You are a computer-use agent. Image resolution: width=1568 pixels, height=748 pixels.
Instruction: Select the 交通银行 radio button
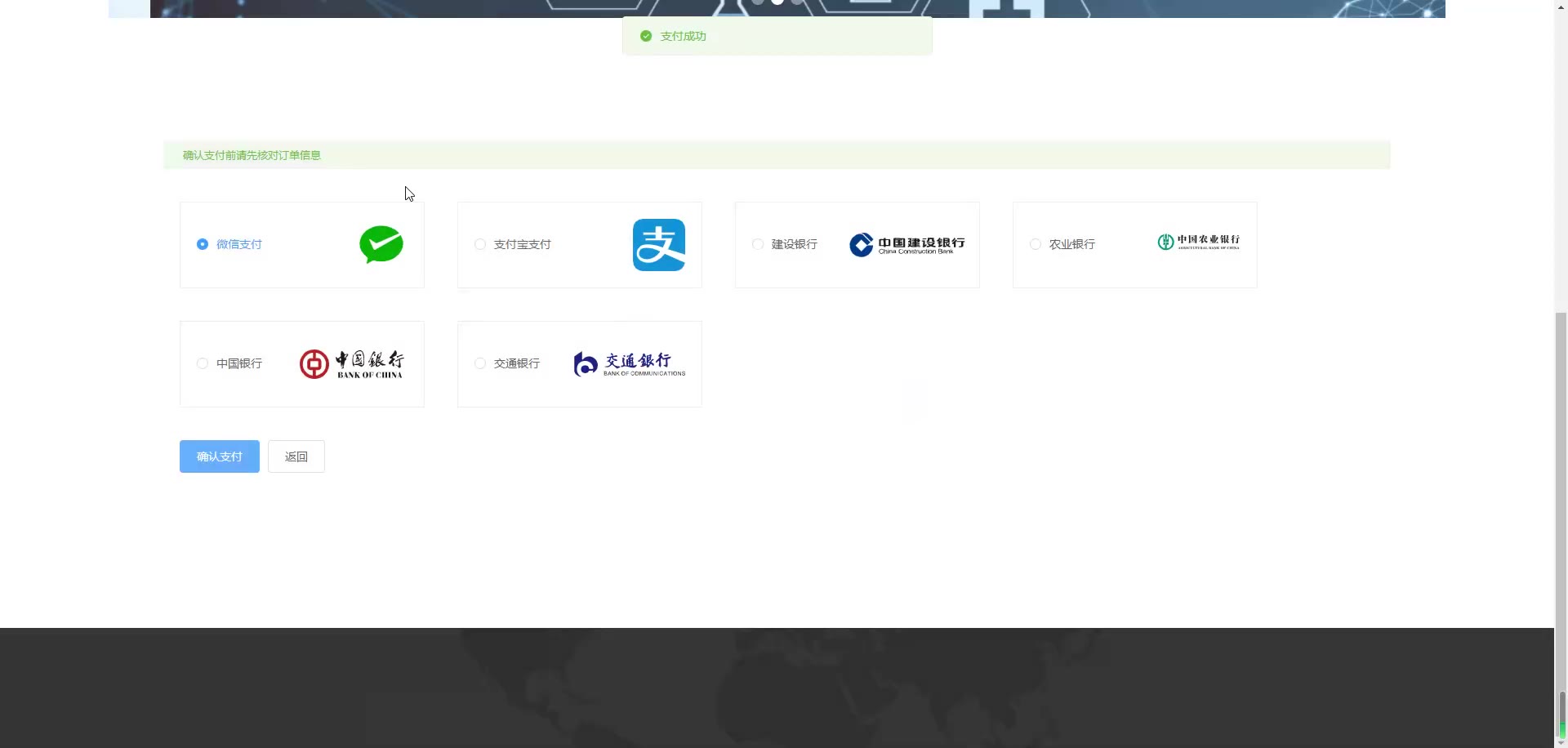tap(480, 363)
